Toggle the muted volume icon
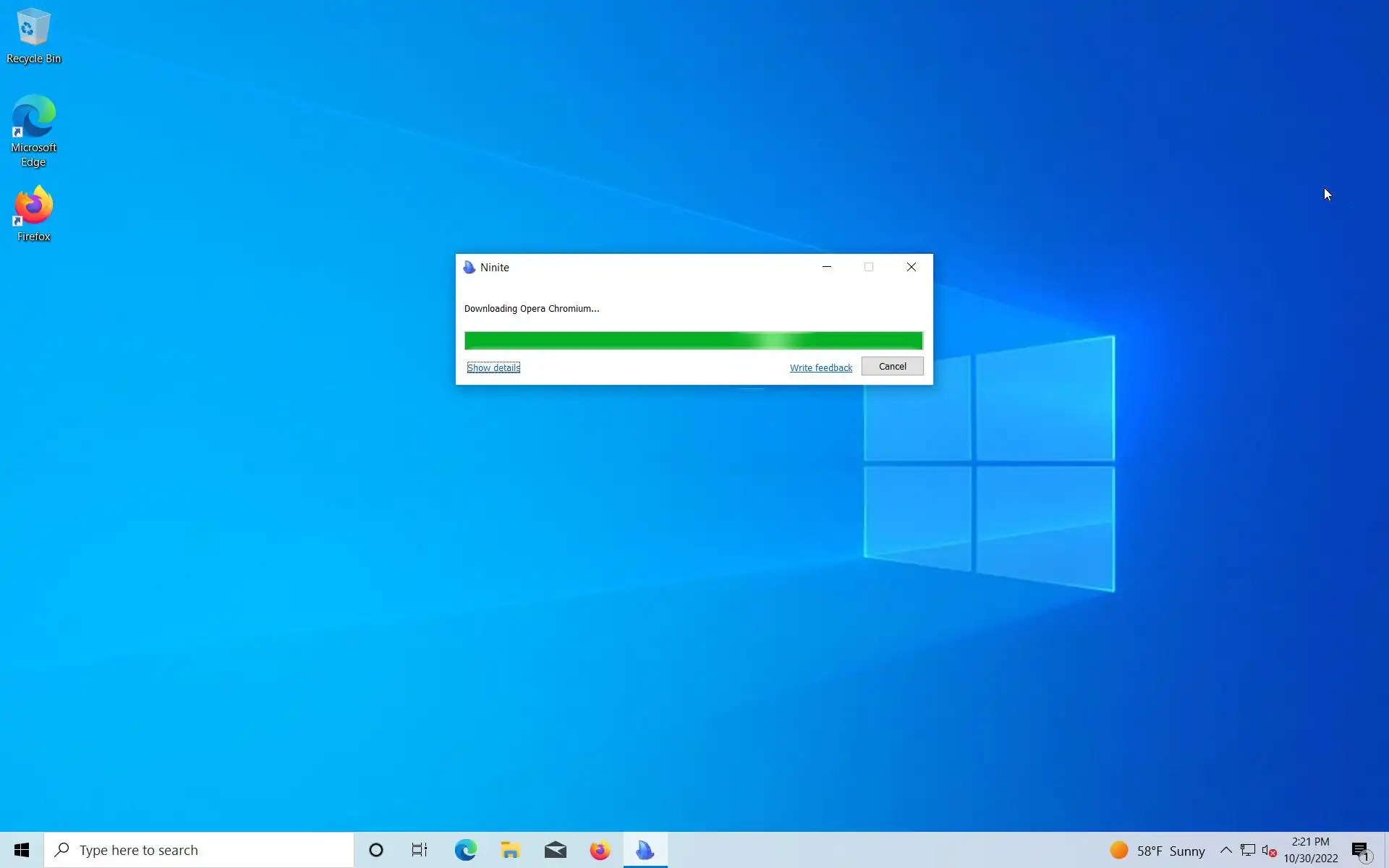Screen dimensions: 1389x868 tap(1269, 850)
